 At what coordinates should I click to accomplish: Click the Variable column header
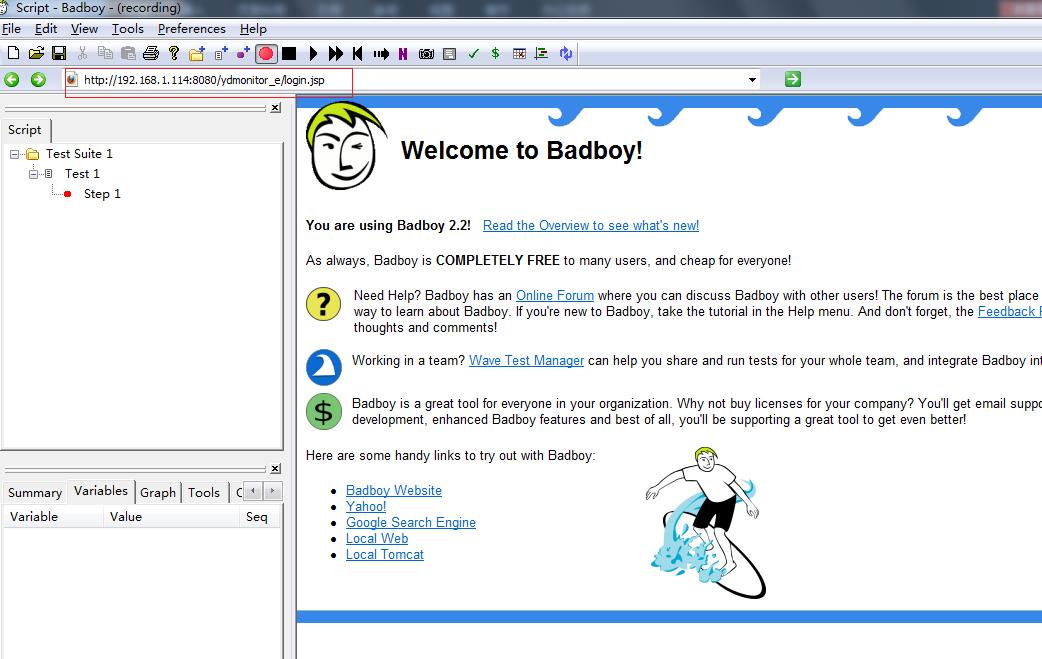(53, 516)
